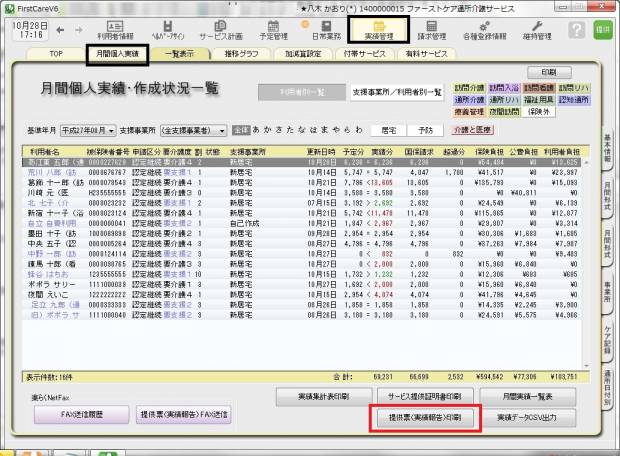The image size is (620, 456).
Task: Toggle the 居宅 filter button
Action: [x=389, y=129]
